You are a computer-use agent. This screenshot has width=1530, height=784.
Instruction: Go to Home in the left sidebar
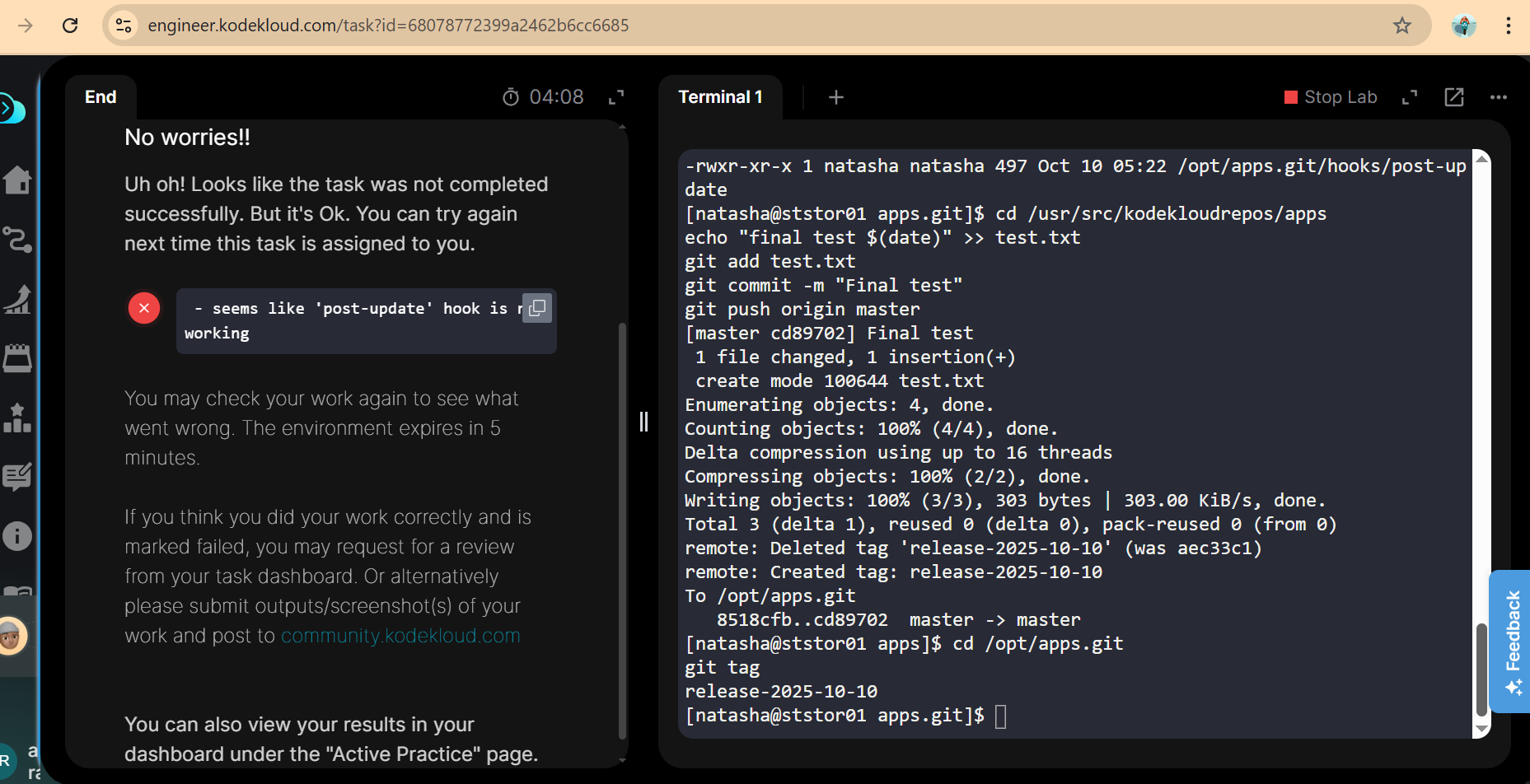point(16,180)
